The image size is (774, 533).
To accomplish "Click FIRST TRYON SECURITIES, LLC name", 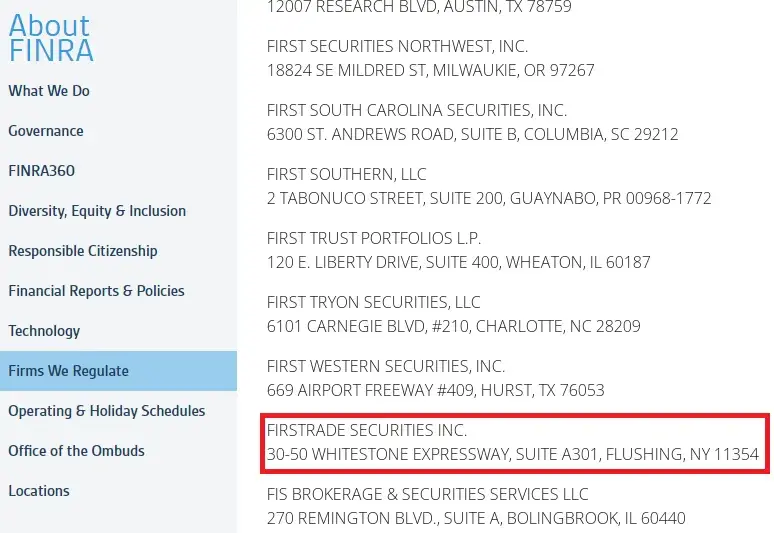I will (x=374, y=302).
